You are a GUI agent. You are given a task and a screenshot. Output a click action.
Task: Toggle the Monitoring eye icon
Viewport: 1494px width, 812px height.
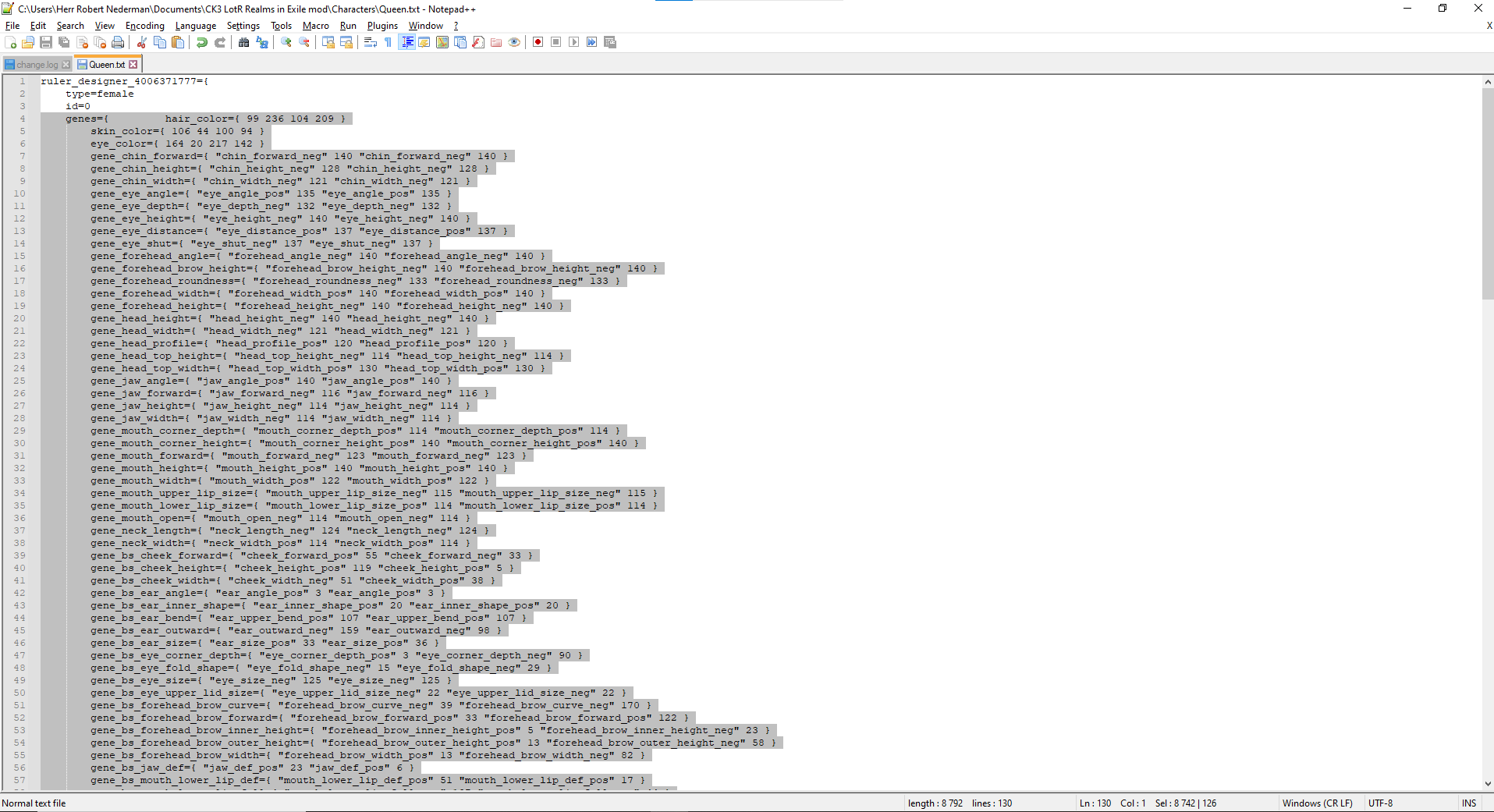pos(514,42)
